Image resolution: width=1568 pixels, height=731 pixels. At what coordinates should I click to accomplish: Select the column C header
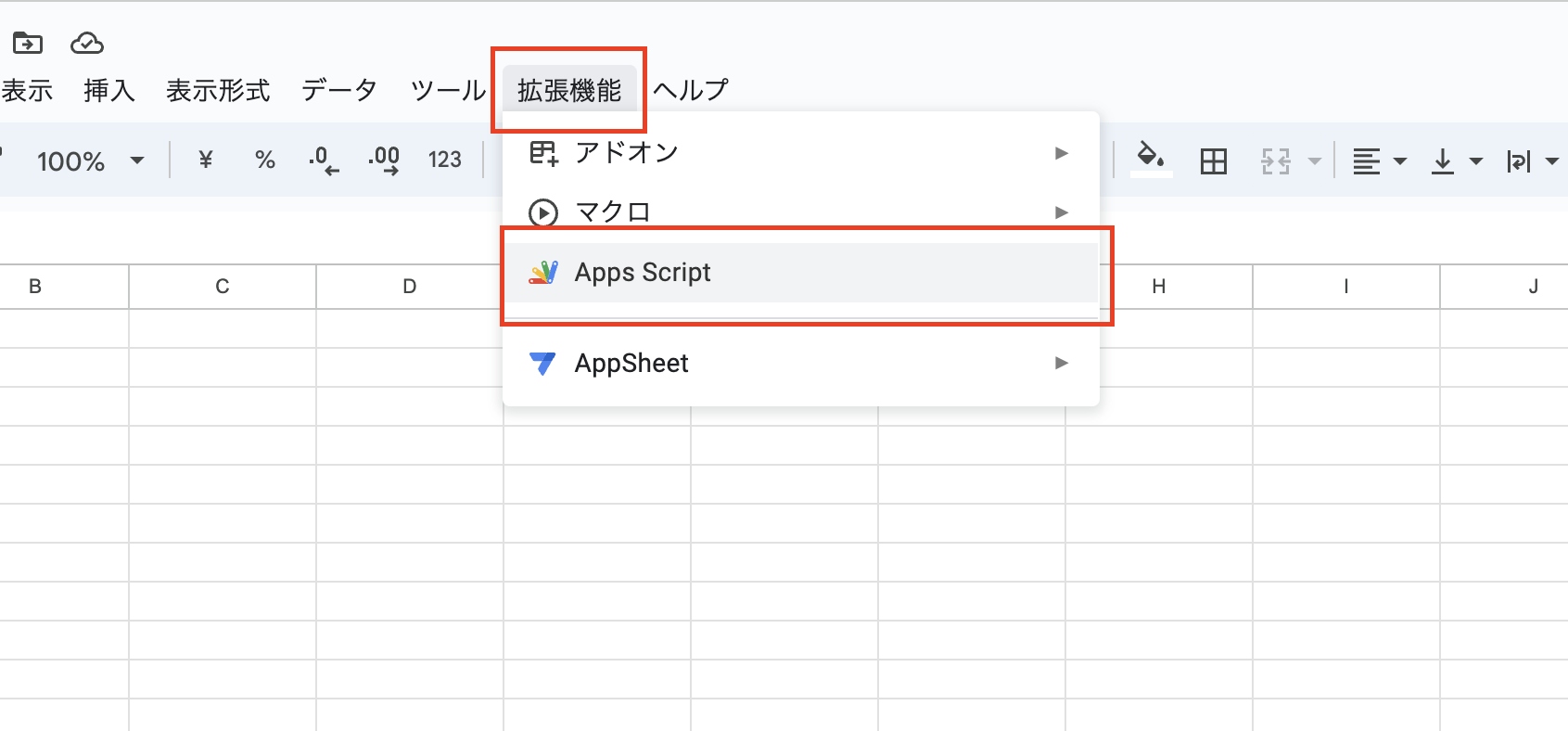(x=223, y=287)
